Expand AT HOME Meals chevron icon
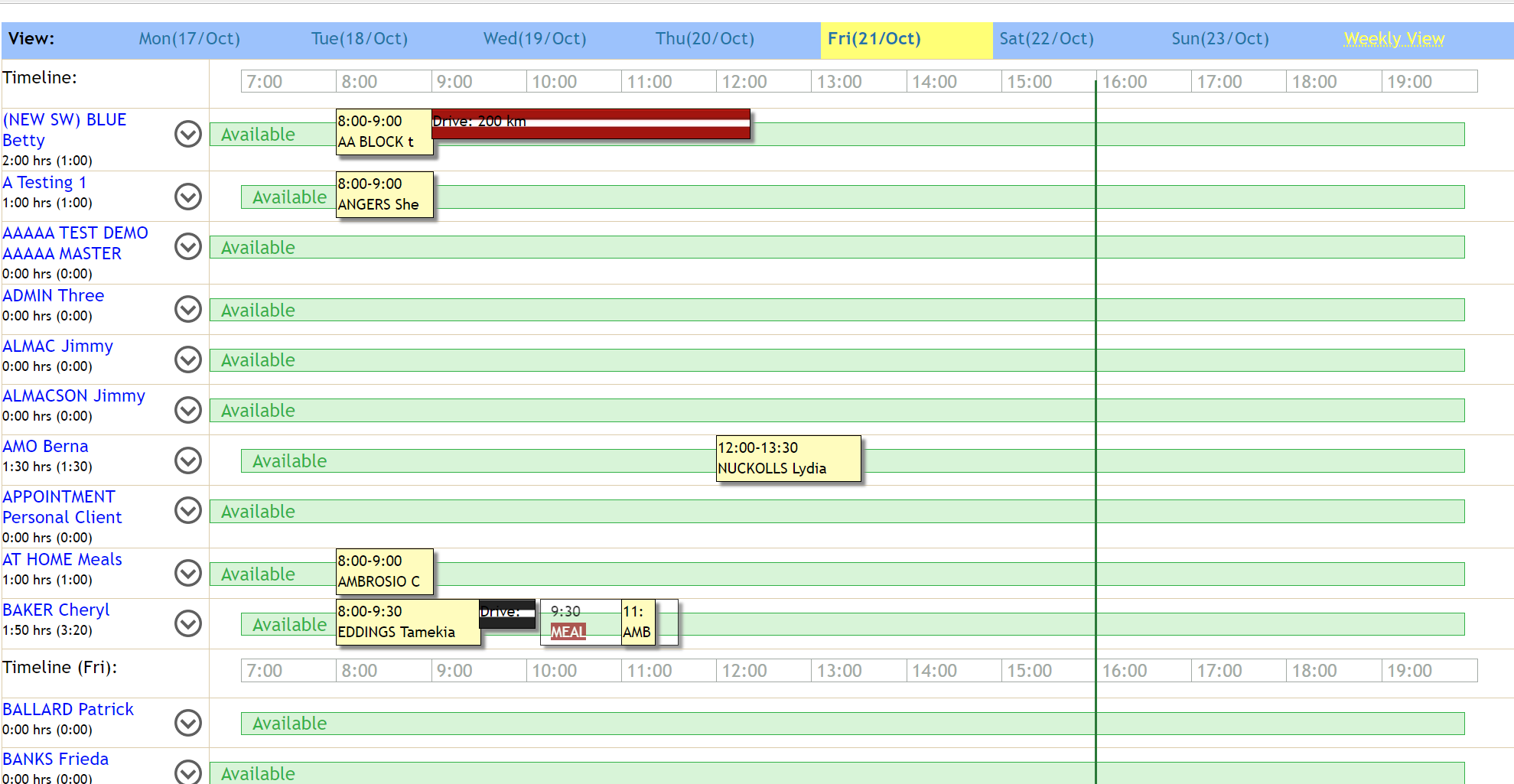This screenshot has height=784, width=1514. (187, 573)
